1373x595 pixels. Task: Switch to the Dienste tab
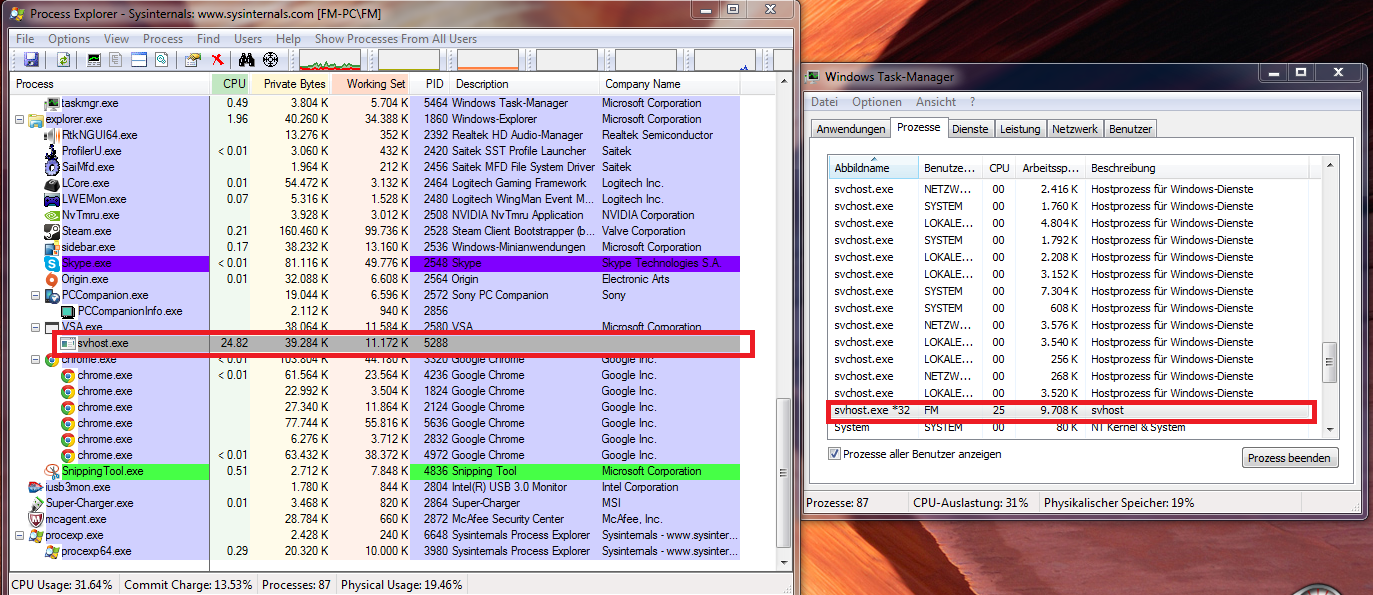click(970, 129)
